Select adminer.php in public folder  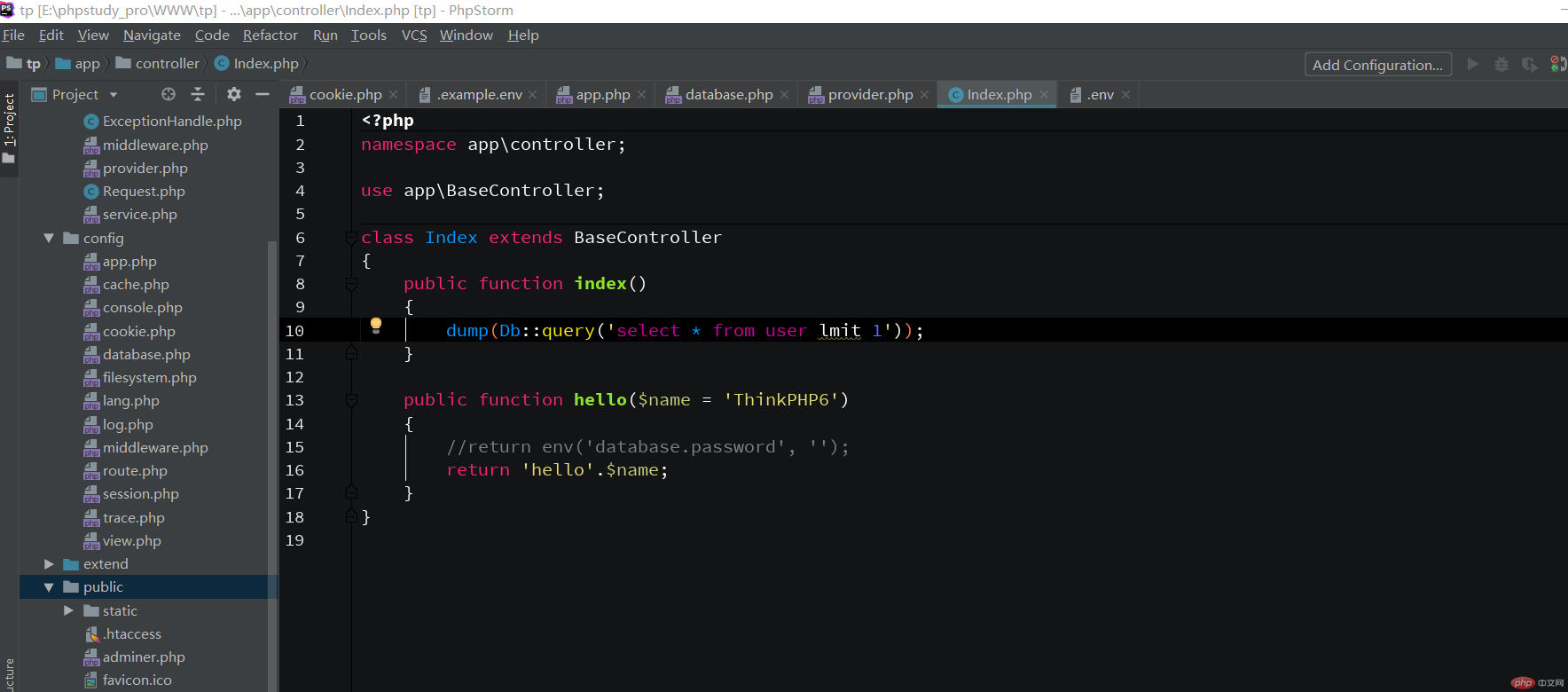[x=144, y=657]
